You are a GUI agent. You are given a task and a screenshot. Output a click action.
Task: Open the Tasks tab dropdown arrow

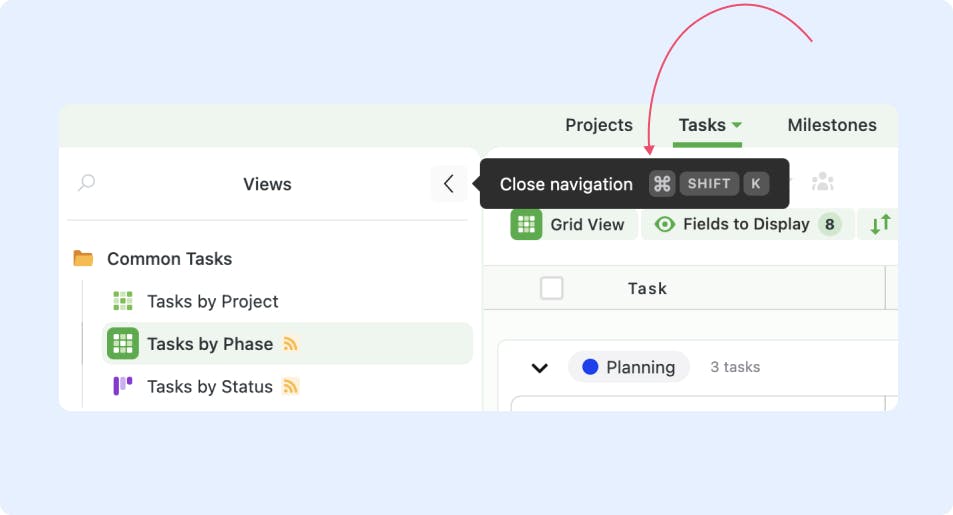point(737,125)
